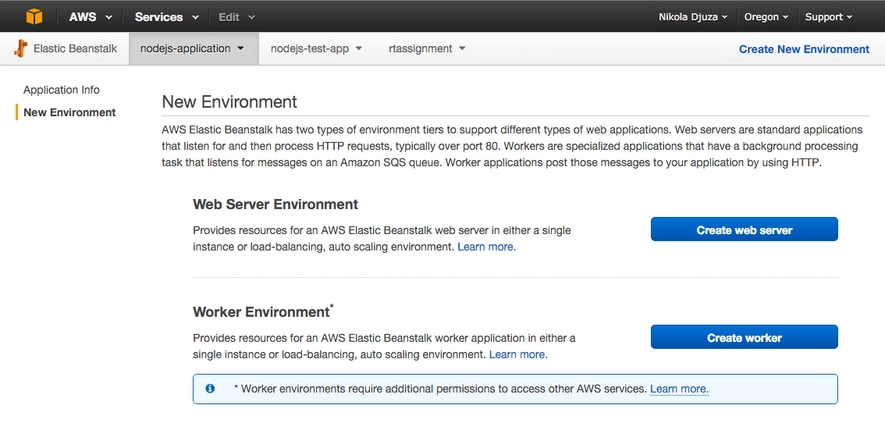Switch to rtassignment application
Screen dimensions: 885x430
coord(426,48)
